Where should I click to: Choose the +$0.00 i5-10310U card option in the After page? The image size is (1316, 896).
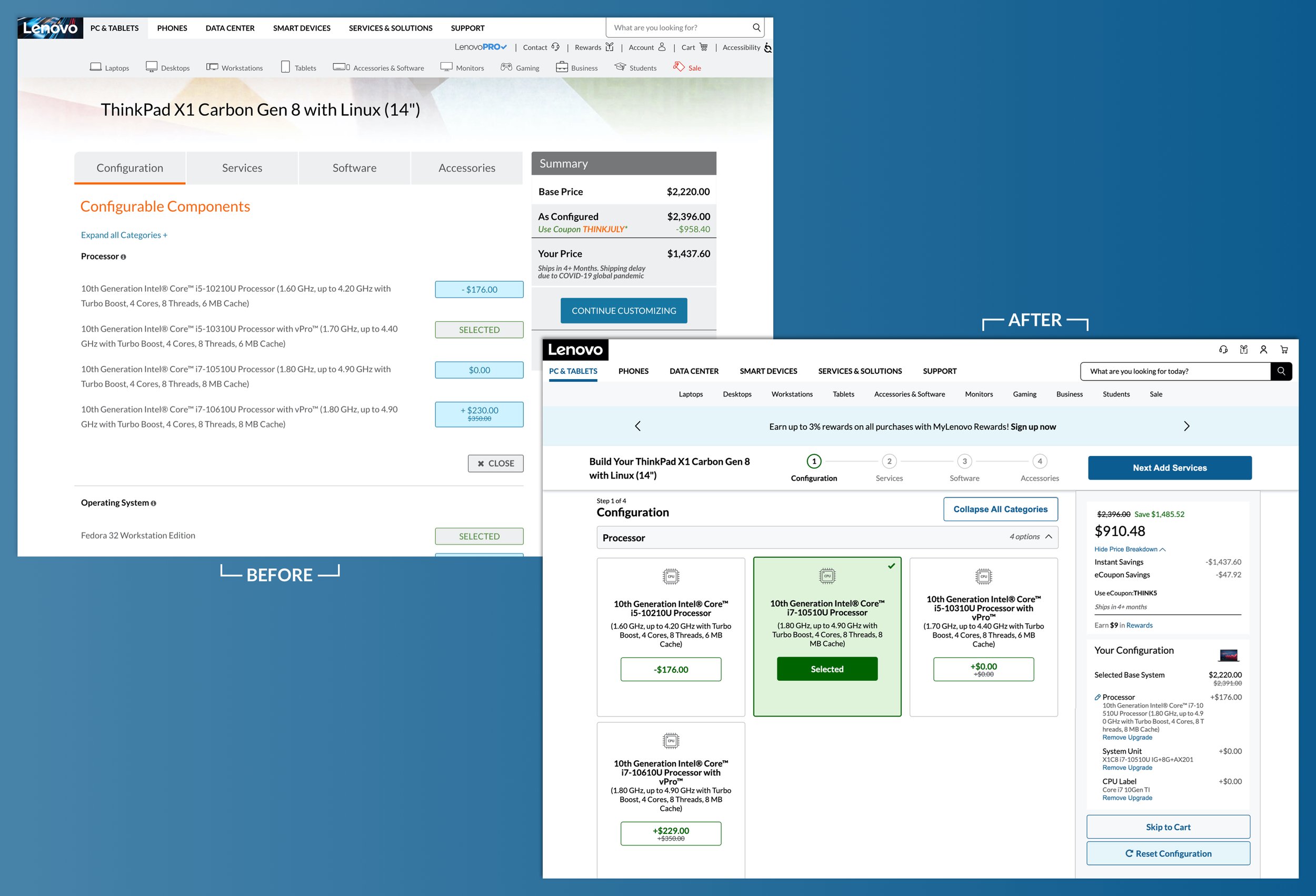984,670
